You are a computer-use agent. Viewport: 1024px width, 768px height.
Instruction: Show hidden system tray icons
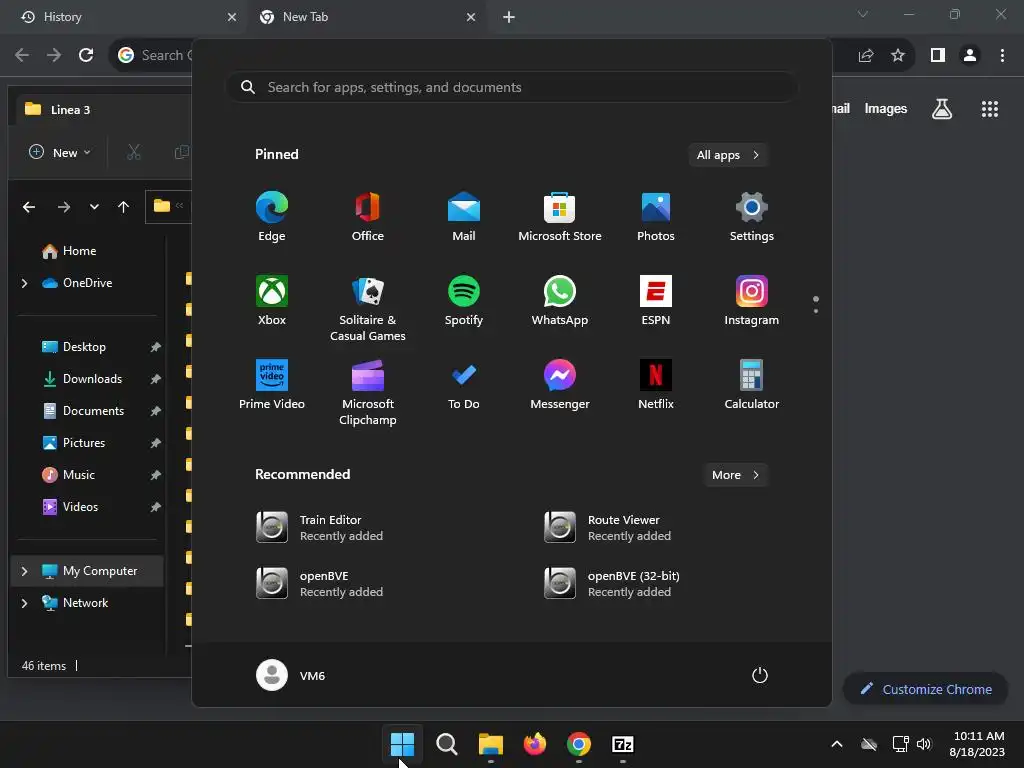[837, 744]
